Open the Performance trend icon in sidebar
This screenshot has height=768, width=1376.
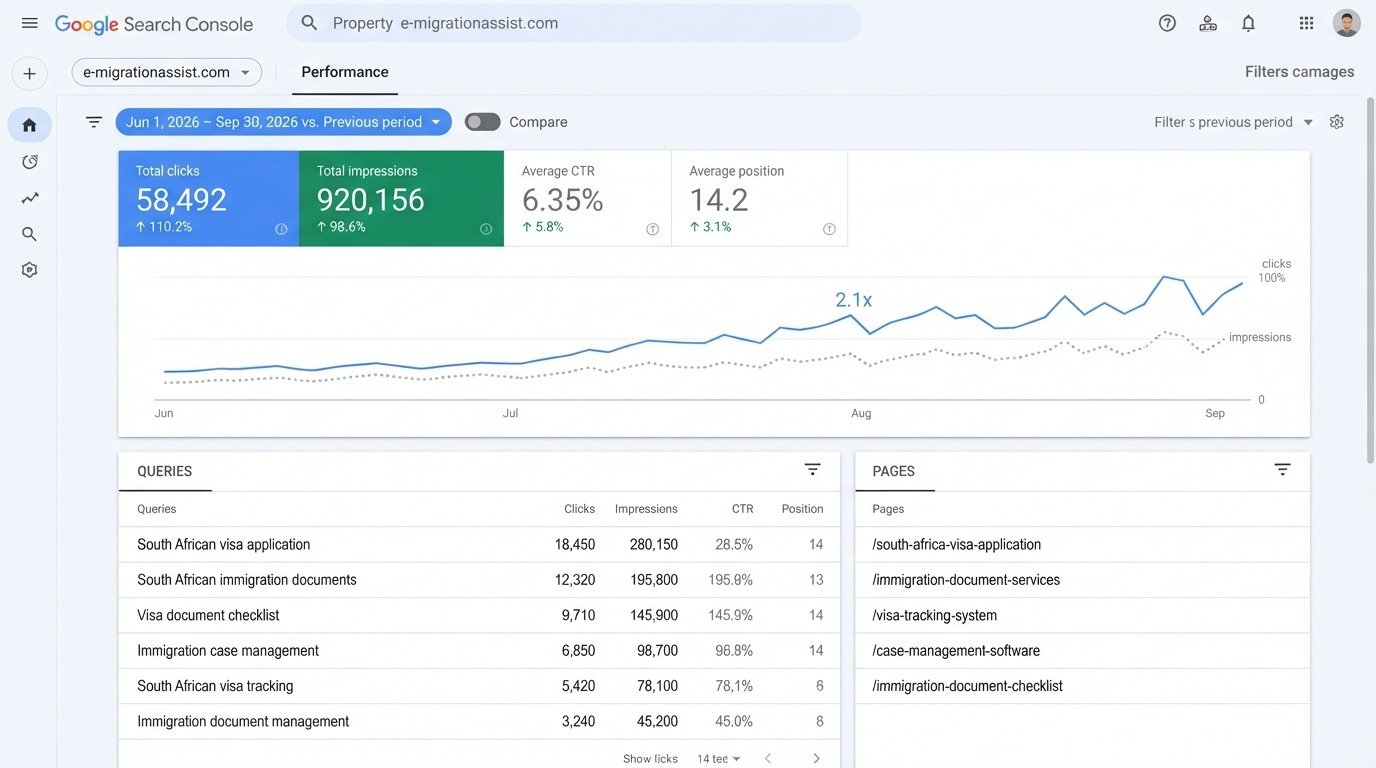pyautogui.click(x=29, y=198)
